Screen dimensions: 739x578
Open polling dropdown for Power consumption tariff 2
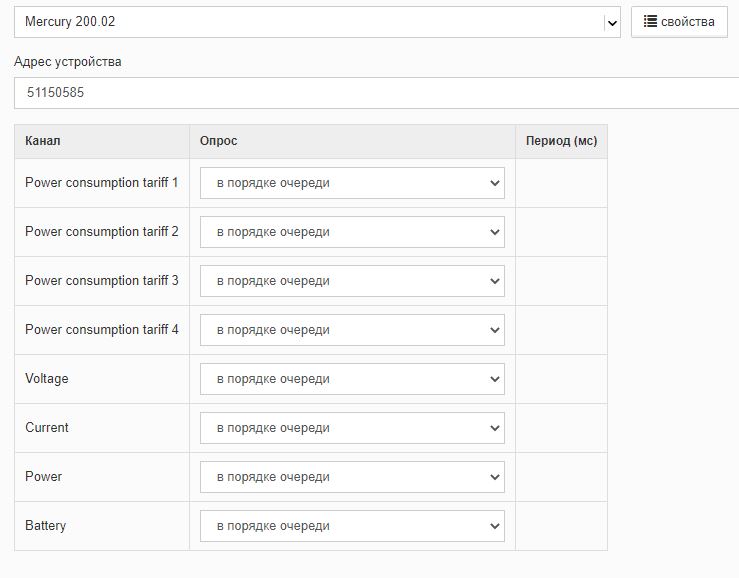352,232
